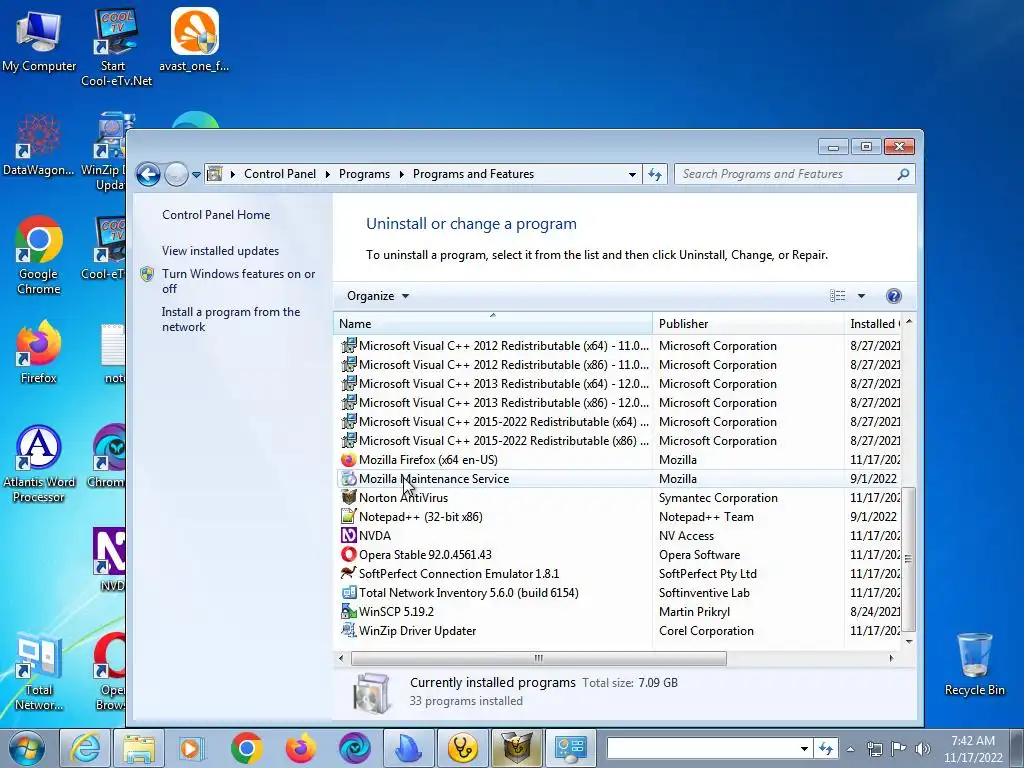Click the horizontal scrollbar thumb
The width and height of the screenshot is (1024, 768).
tap(538, 658)
